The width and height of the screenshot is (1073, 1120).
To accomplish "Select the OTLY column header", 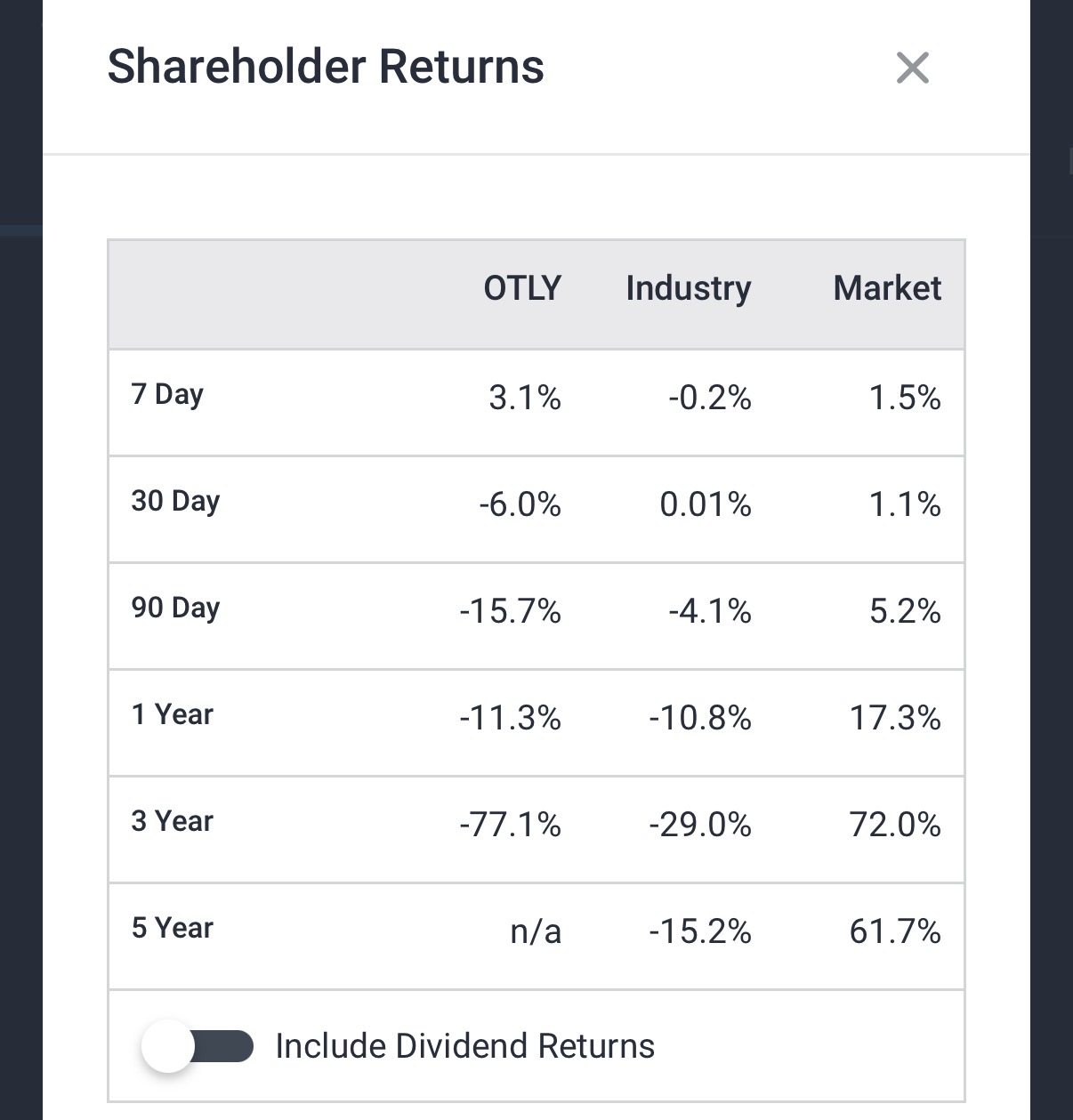I will click(521, 288).
